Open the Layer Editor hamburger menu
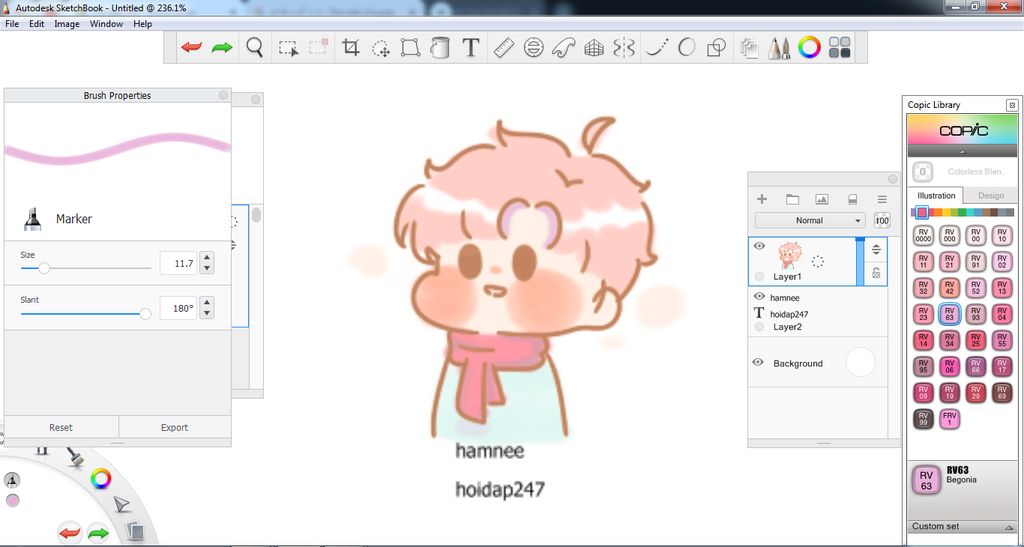Screen dimensions: 1024x547 (x=882, y=199)
